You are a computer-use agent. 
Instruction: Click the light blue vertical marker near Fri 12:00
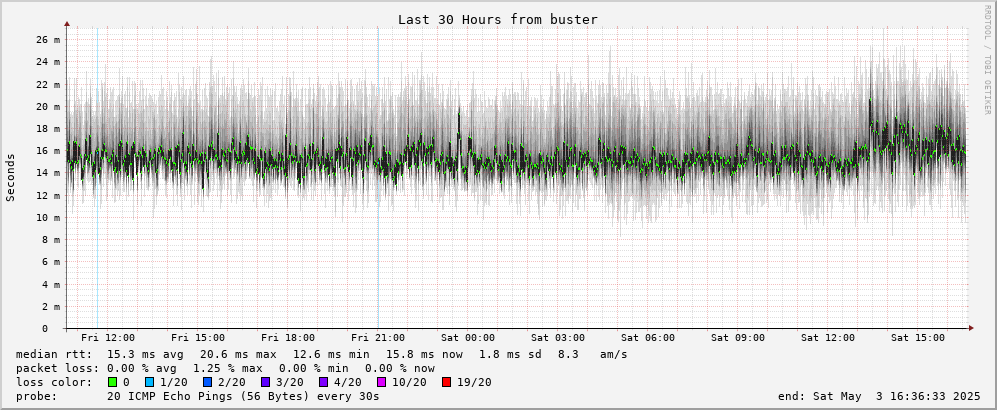[97, 177]
